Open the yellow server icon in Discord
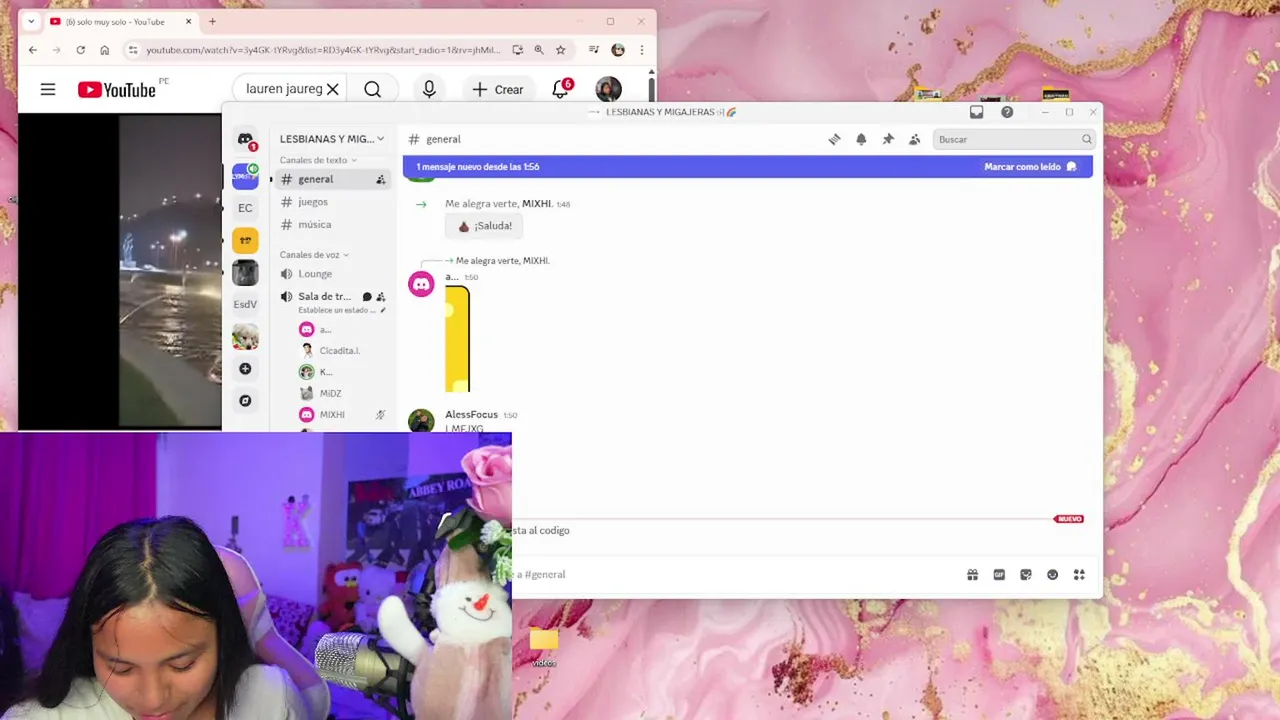 tap(245, 240)
